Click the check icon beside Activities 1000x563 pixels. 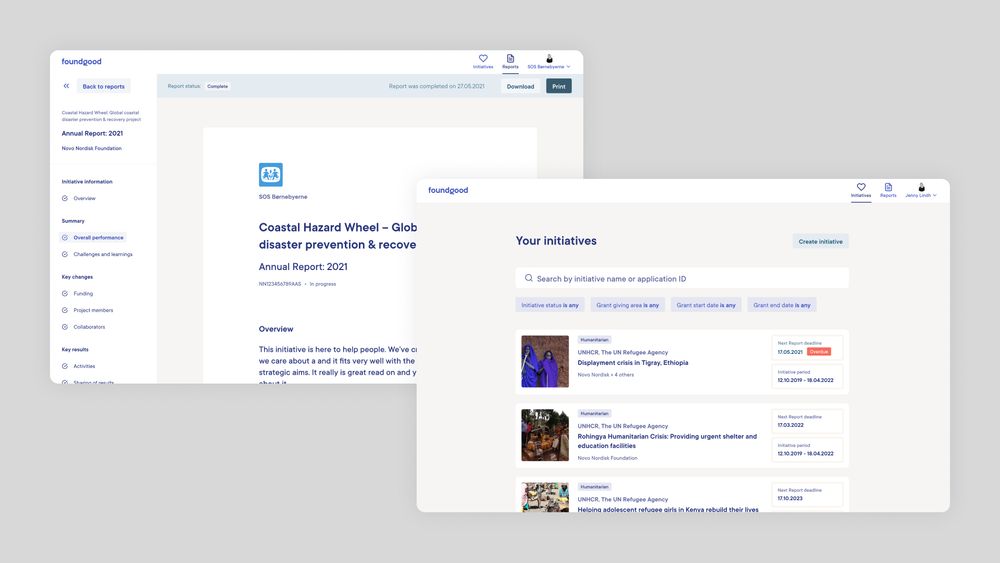coord(65,366)
